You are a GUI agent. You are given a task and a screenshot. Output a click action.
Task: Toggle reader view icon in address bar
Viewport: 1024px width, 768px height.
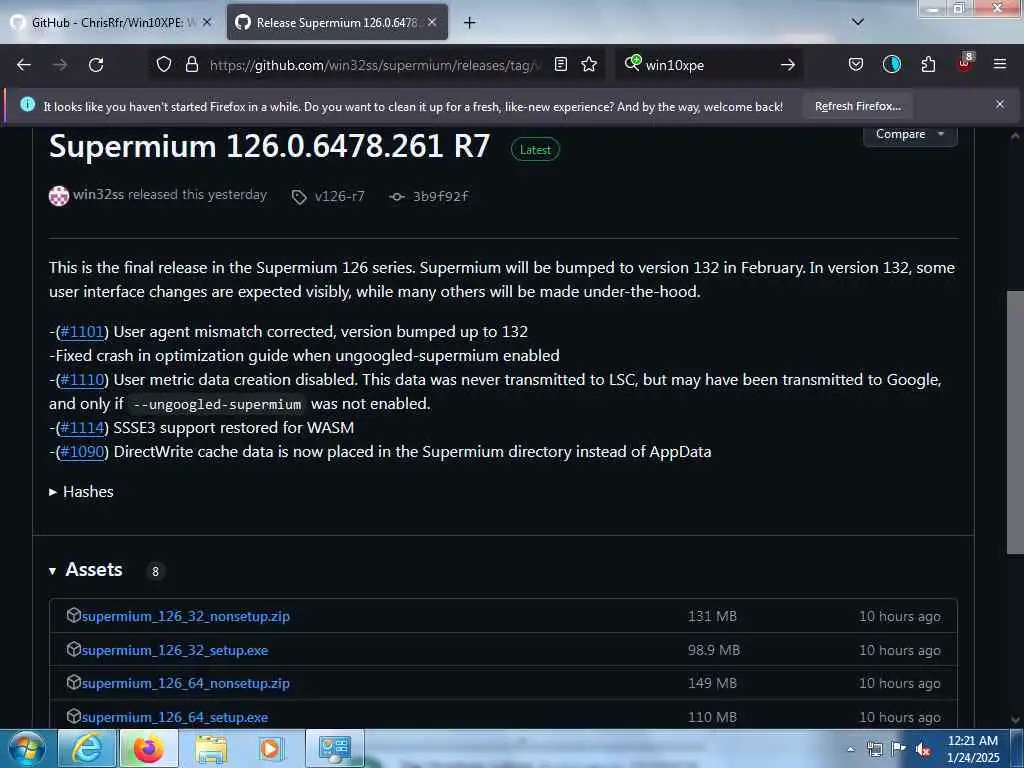tap(560, 64)
